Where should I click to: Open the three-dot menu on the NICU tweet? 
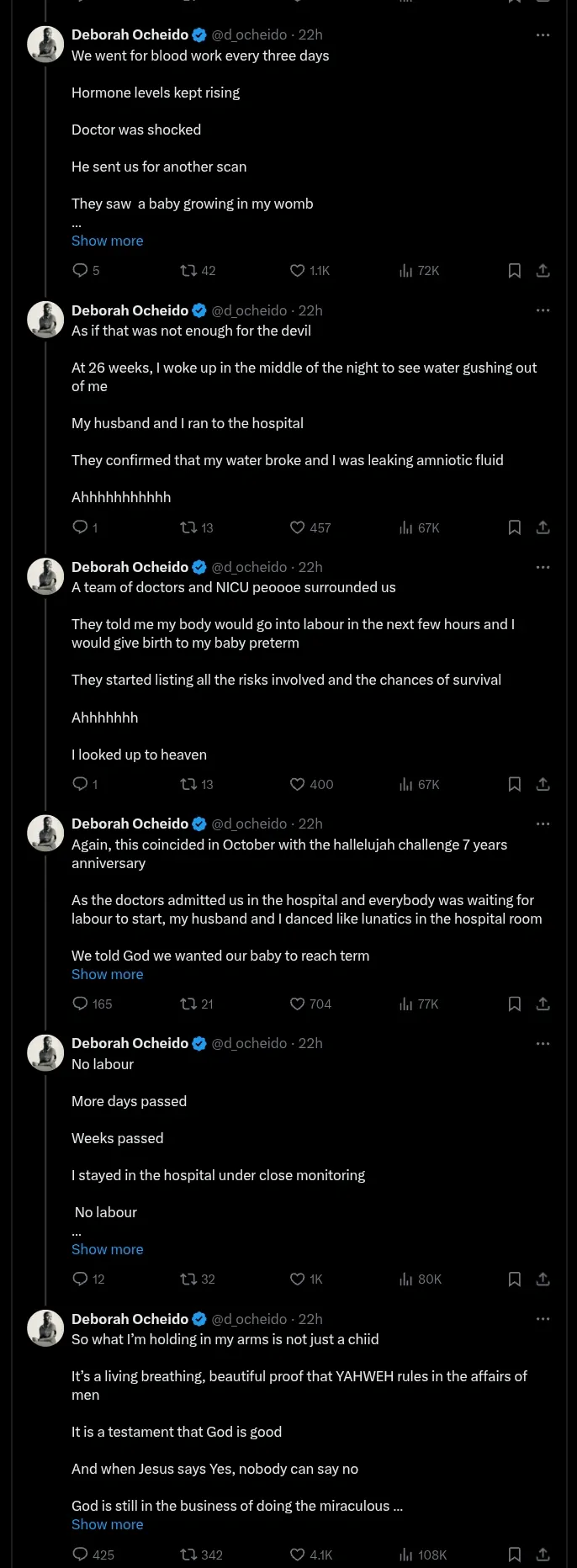(x=543, y=567)
